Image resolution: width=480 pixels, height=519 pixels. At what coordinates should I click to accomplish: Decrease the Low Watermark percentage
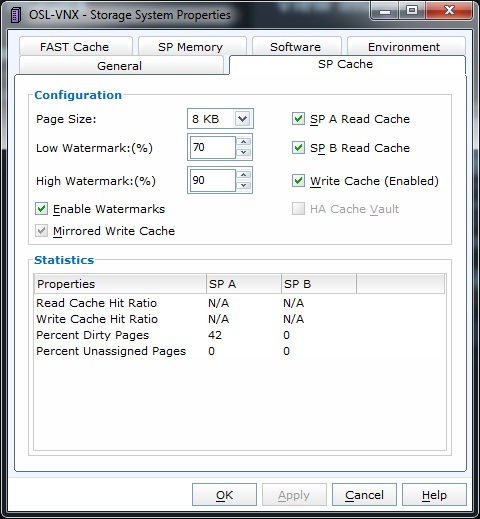[244, 152]
